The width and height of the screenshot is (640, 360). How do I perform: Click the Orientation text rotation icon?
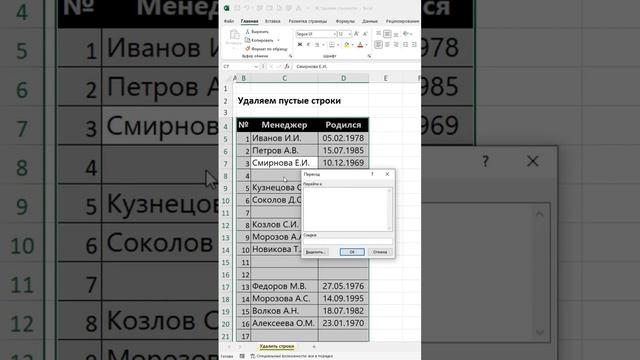[406, 34]
